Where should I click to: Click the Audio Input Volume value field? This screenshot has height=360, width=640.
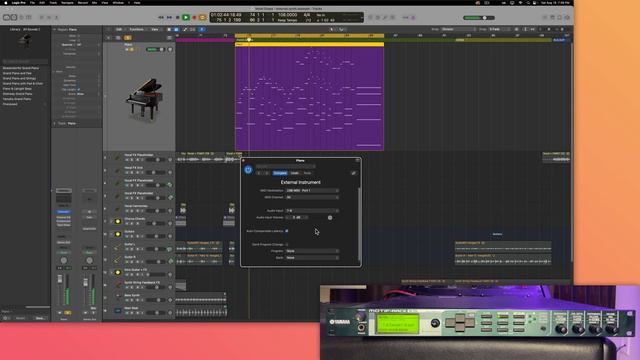[297, 218]
